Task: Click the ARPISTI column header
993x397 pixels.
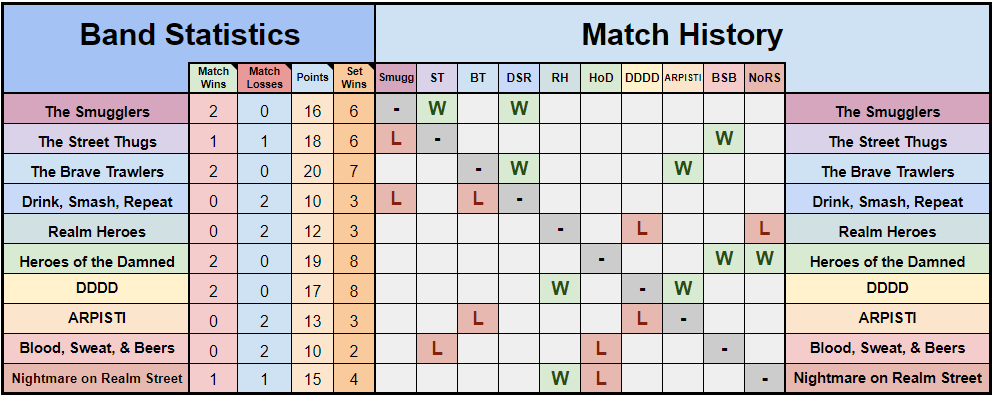Action: tap(683, 78)
